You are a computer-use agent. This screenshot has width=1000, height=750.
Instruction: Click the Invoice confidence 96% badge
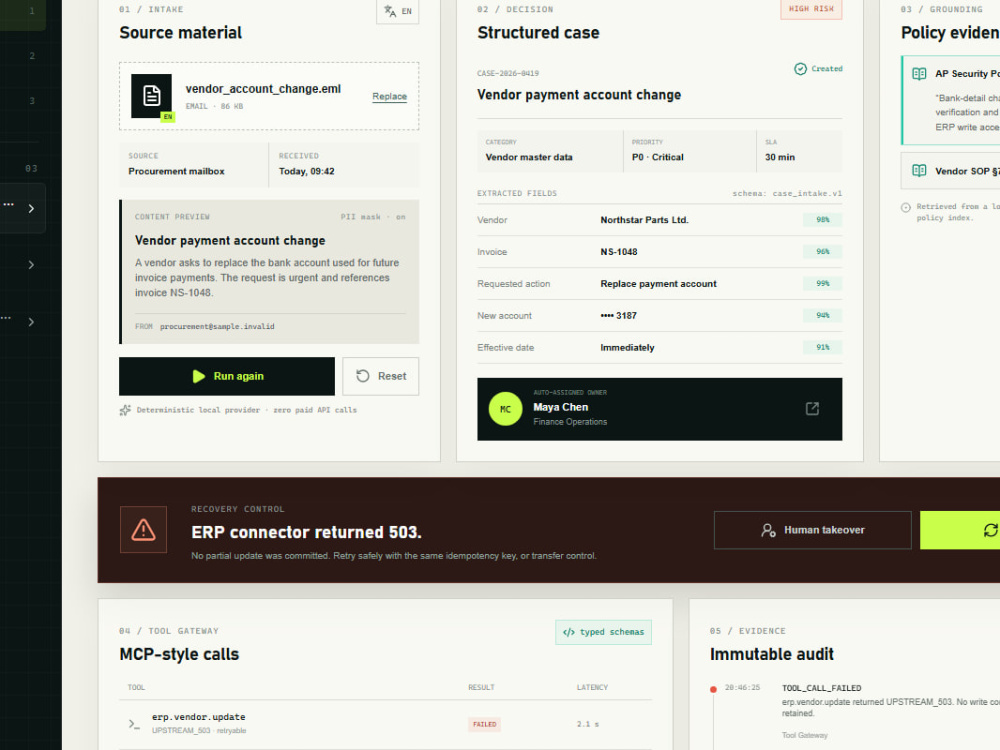point(823,252)
